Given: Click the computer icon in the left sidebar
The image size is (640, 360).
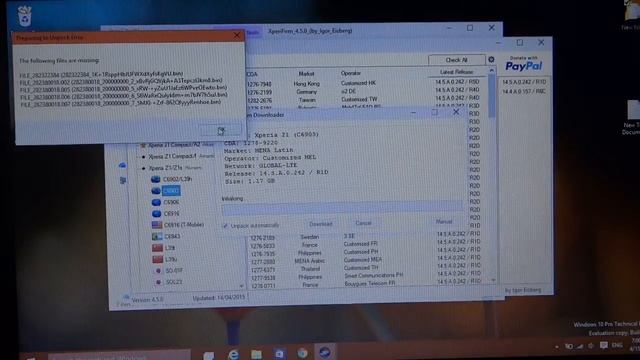Looking at the screenshot, I should (x=123, y=180).
